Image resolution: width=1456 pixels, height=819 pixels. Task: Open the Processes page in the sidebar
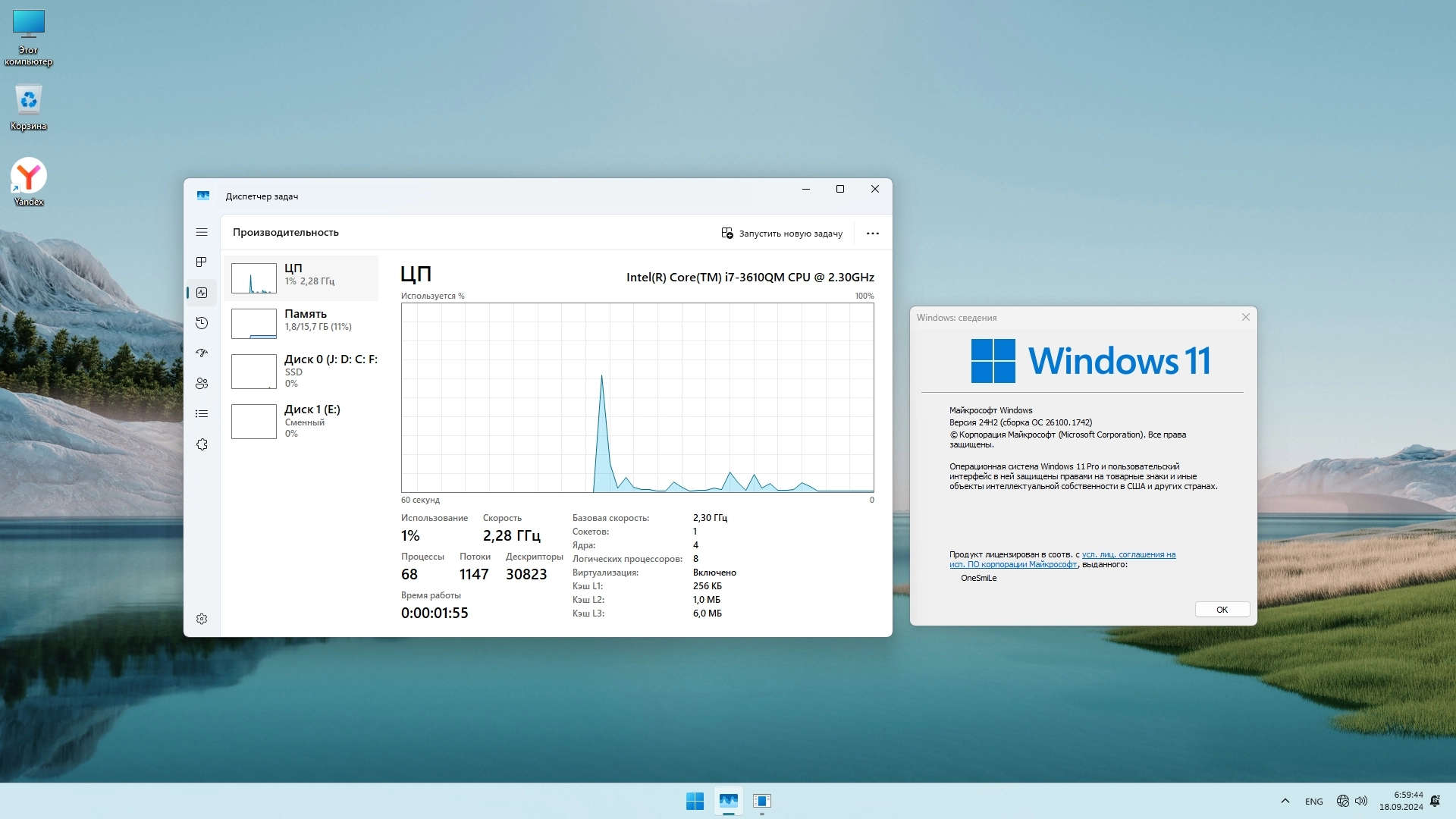coord(201,262)
